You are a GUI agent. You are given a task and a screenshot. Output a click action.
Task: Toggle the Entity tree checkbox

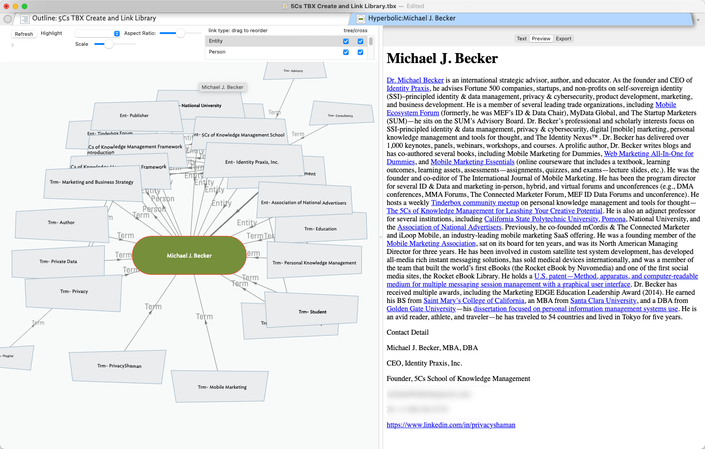point(346,41)
